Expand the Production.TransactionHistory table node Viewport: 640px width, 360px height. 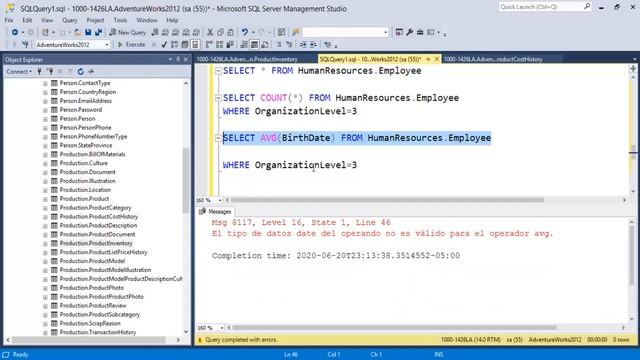point(45,333)
